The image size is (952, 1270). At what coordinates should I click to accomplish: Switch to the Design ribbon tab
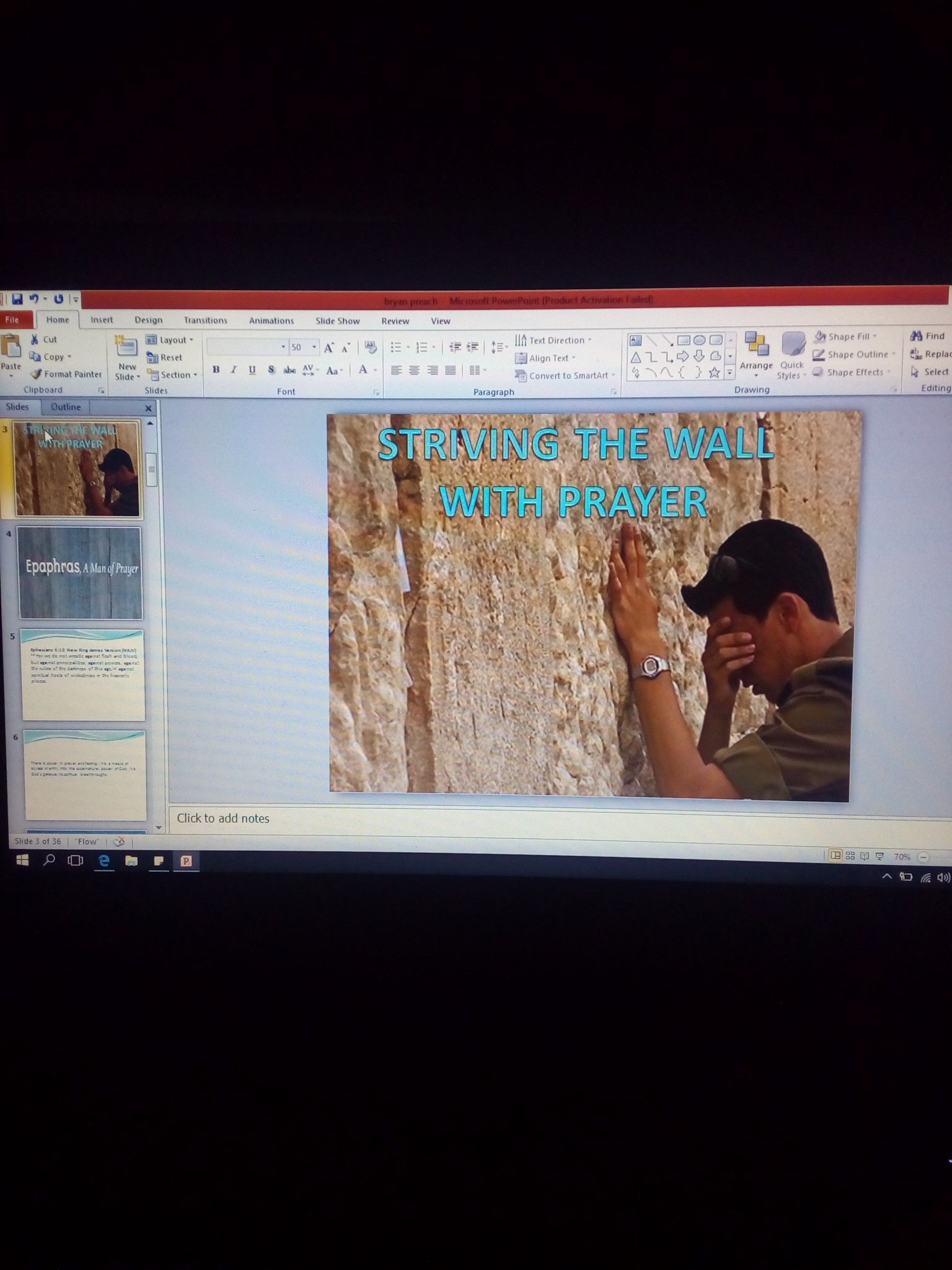point(149,320)
